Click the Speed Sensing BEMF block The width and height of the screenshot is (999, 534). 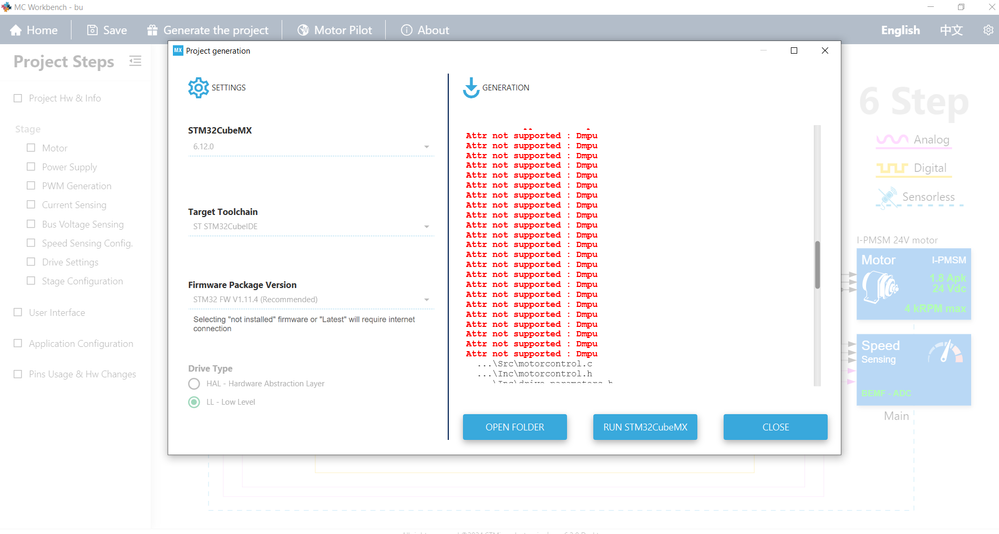click(x=914, y=370)
